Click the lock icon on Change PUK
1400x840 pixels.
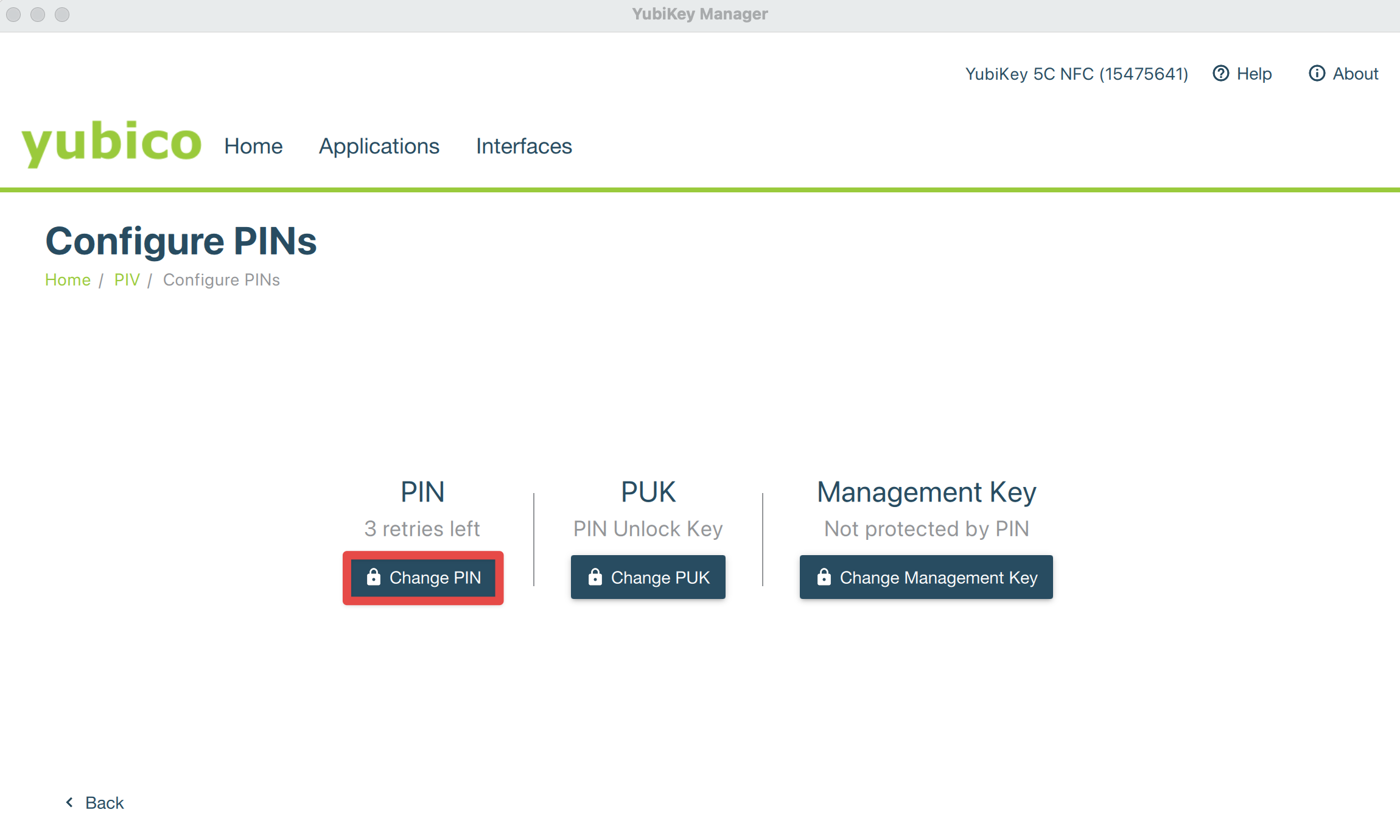(595, 576)
